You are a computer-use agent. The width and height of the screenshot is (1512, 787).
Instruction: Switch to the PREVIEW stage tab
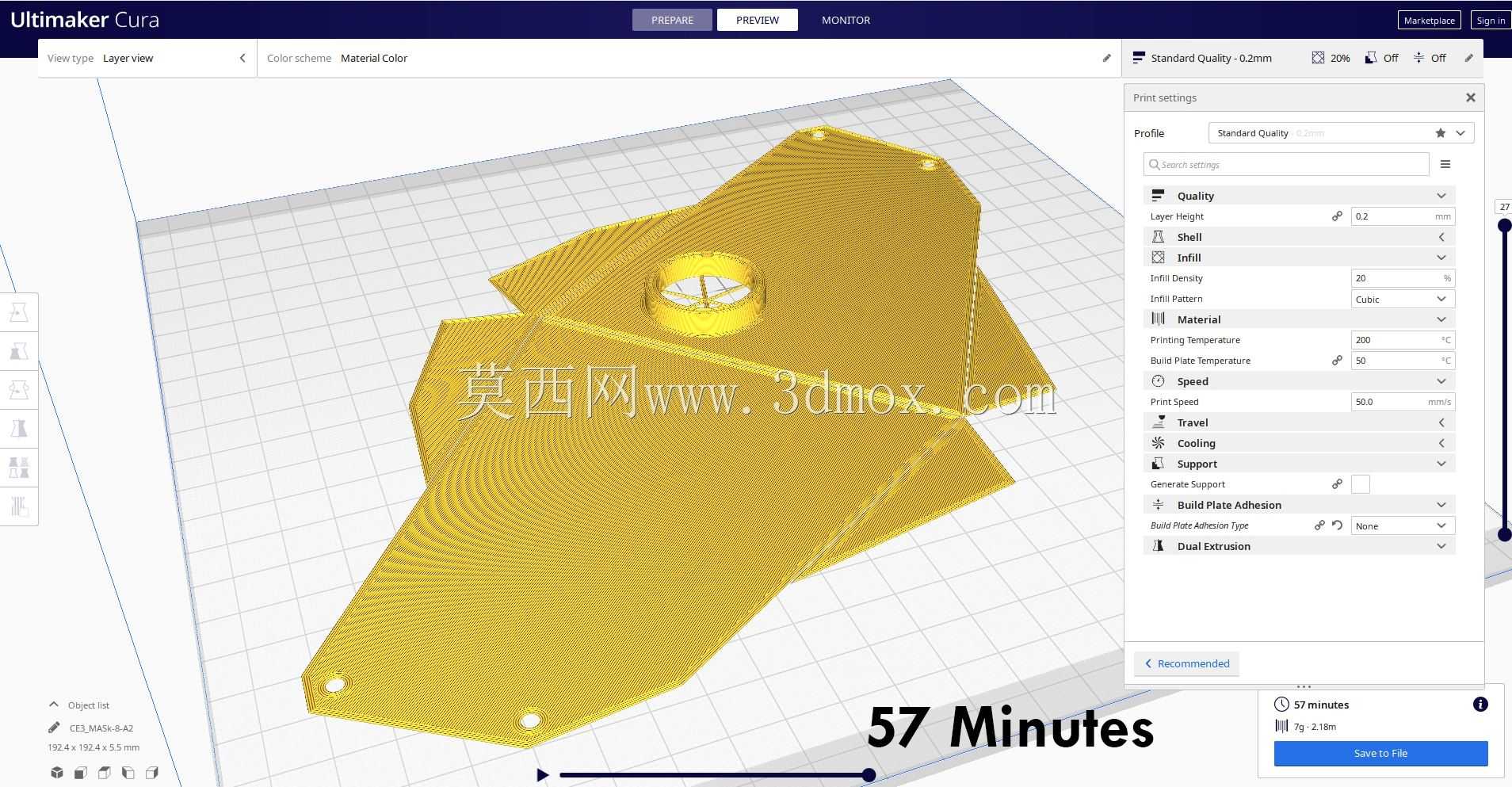coord(757,20)
